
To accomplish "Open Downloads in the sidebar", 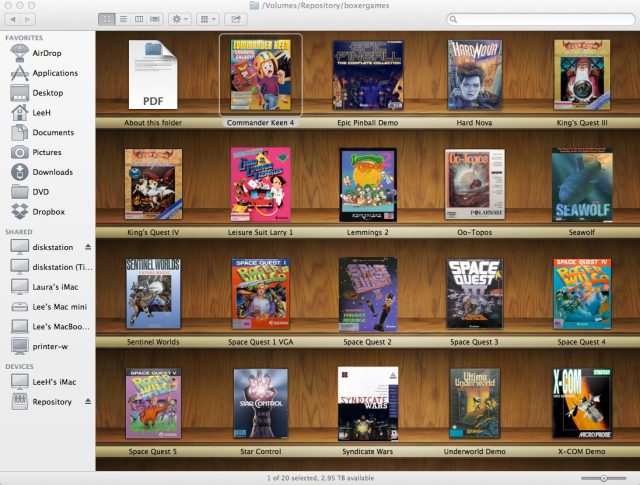I will (42, 172).
